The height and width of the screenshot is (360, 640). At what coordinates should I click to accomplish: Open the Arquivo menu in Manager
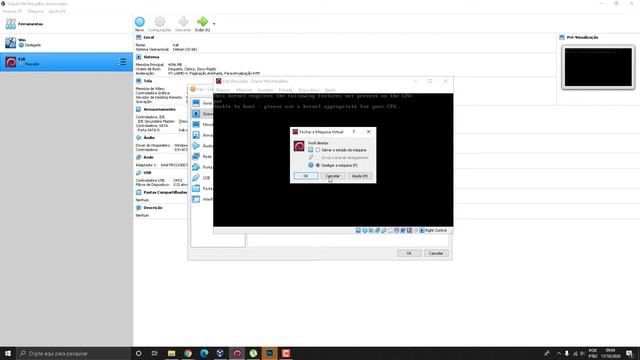[x=12, y=11]
